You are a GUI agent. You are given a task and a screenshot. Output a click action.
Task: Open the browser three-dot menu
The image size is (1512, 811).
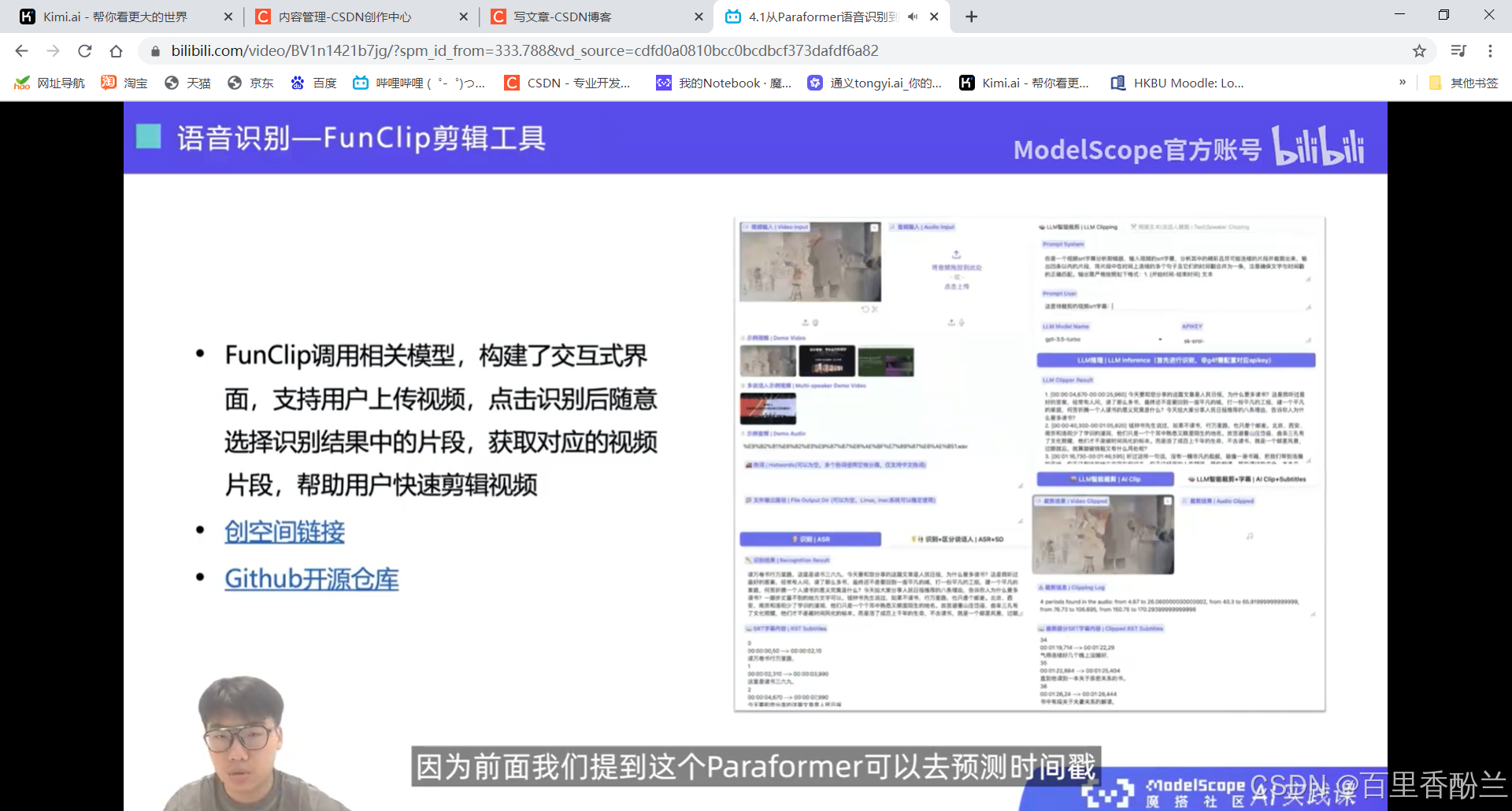[1490, 51]
